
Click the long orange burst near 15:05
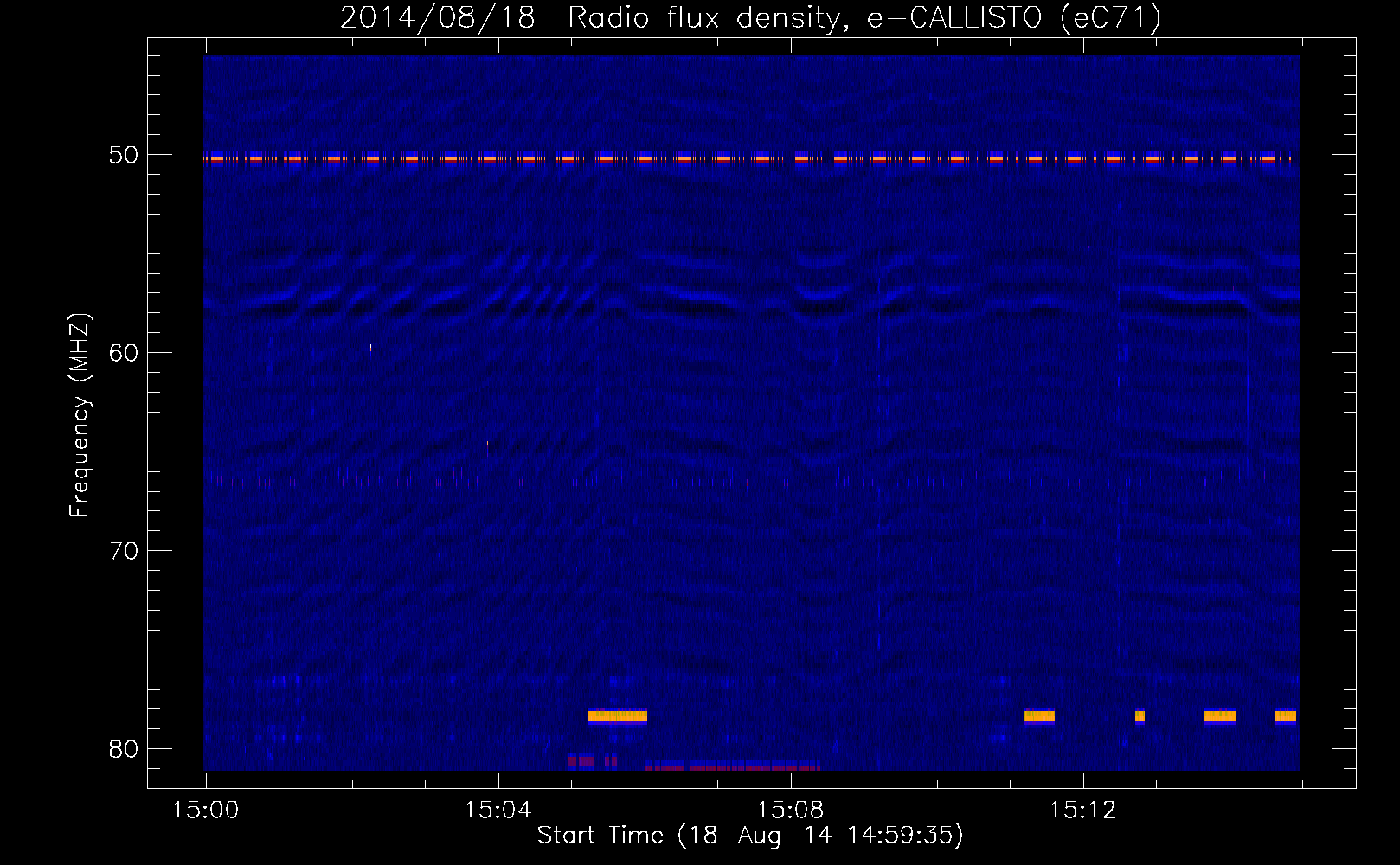click(618, 715)
